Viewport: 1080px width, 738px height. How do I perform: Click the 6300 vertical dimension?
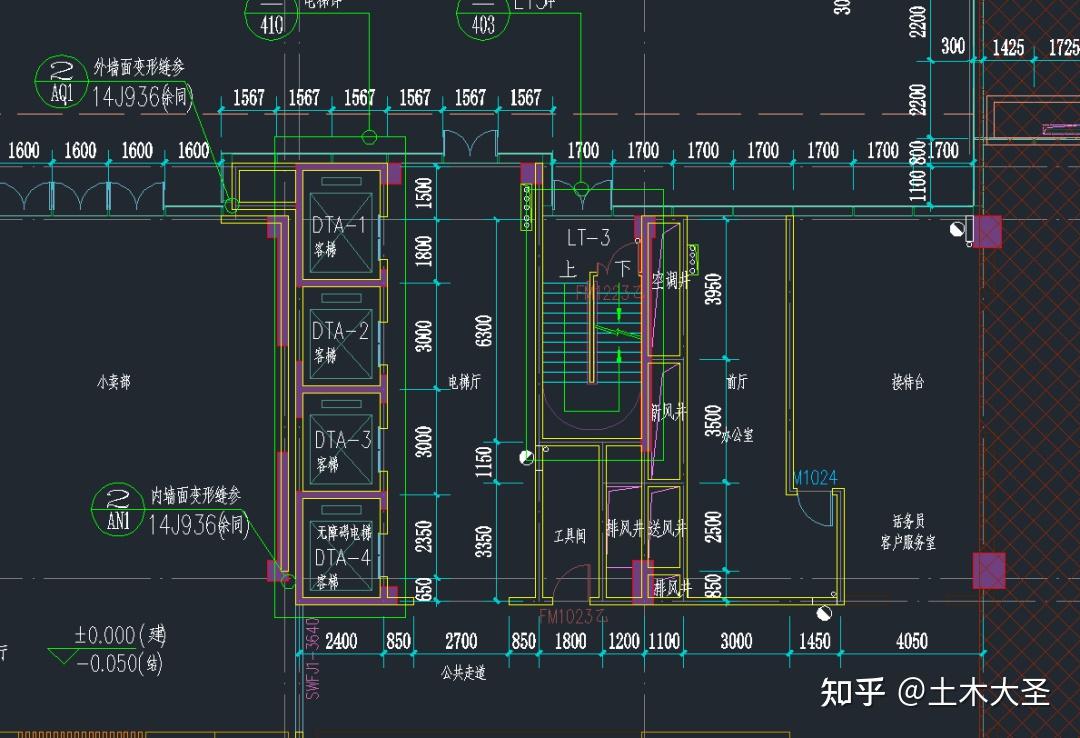(484, 331)
